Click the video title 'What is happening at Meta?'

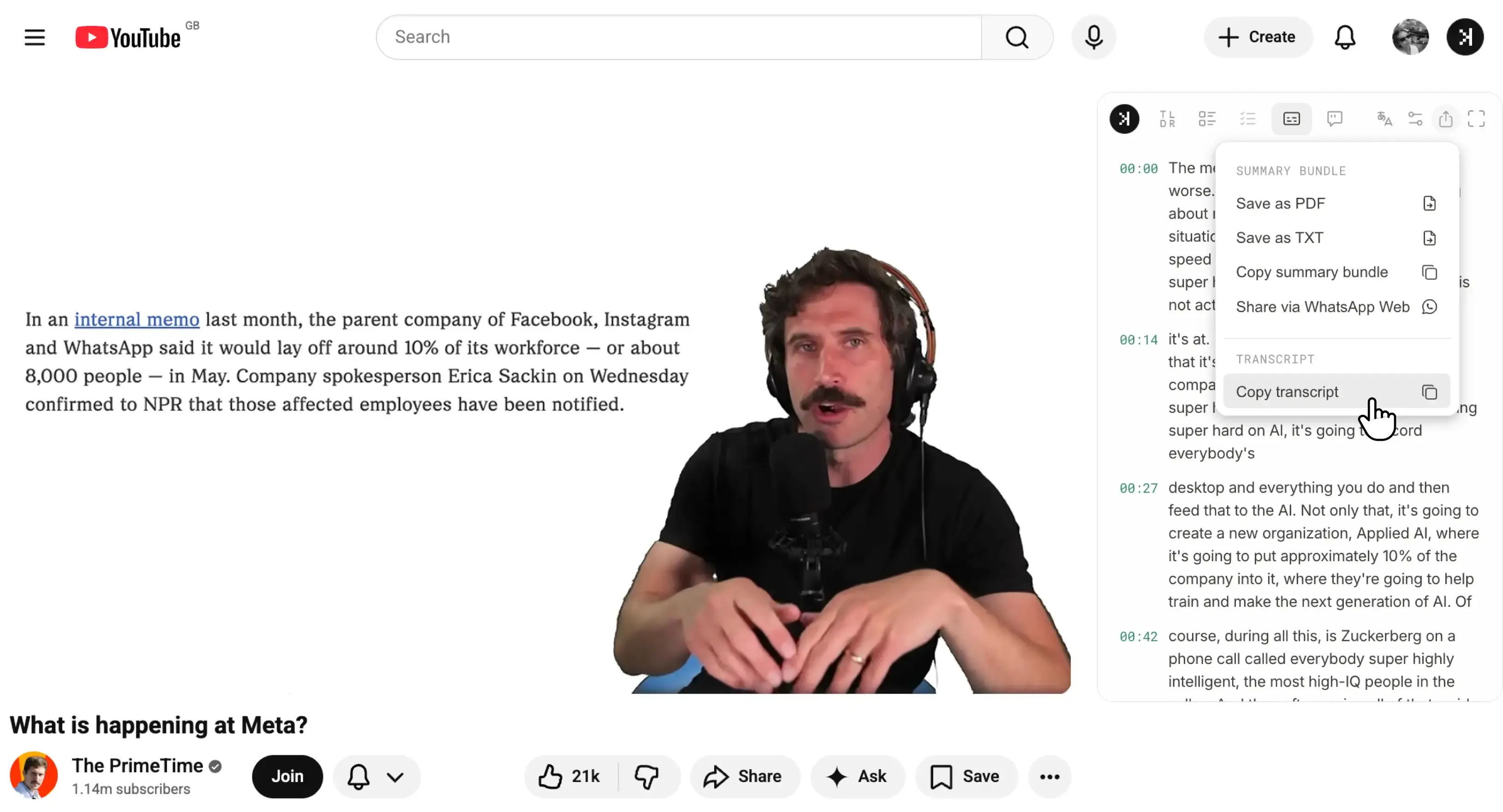pos(158,725)
